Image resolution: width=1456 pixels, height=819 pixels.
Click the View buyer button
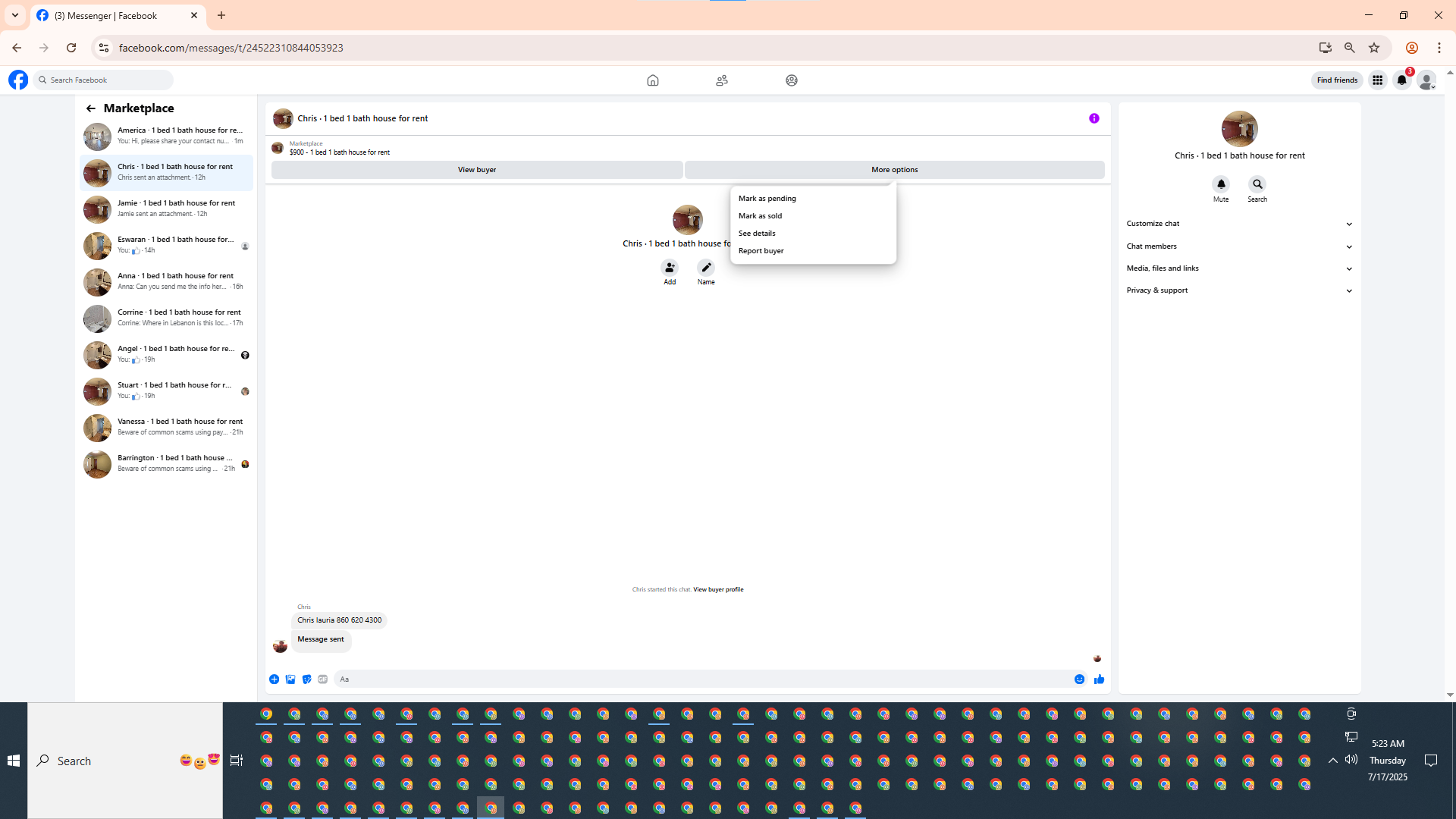pos(476,170)
